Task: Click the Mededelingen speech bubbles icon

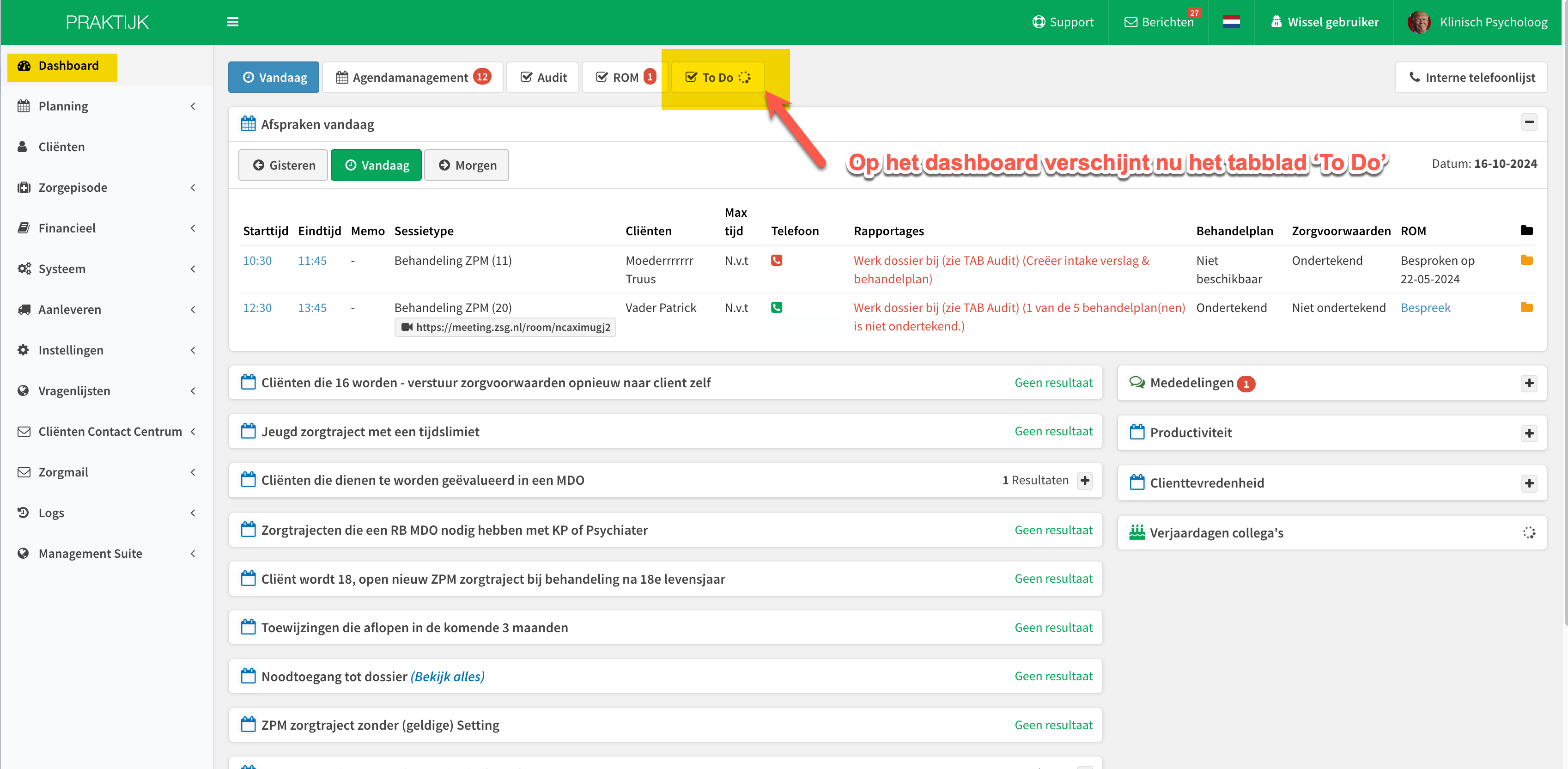Action: (x=1137, y=383)
